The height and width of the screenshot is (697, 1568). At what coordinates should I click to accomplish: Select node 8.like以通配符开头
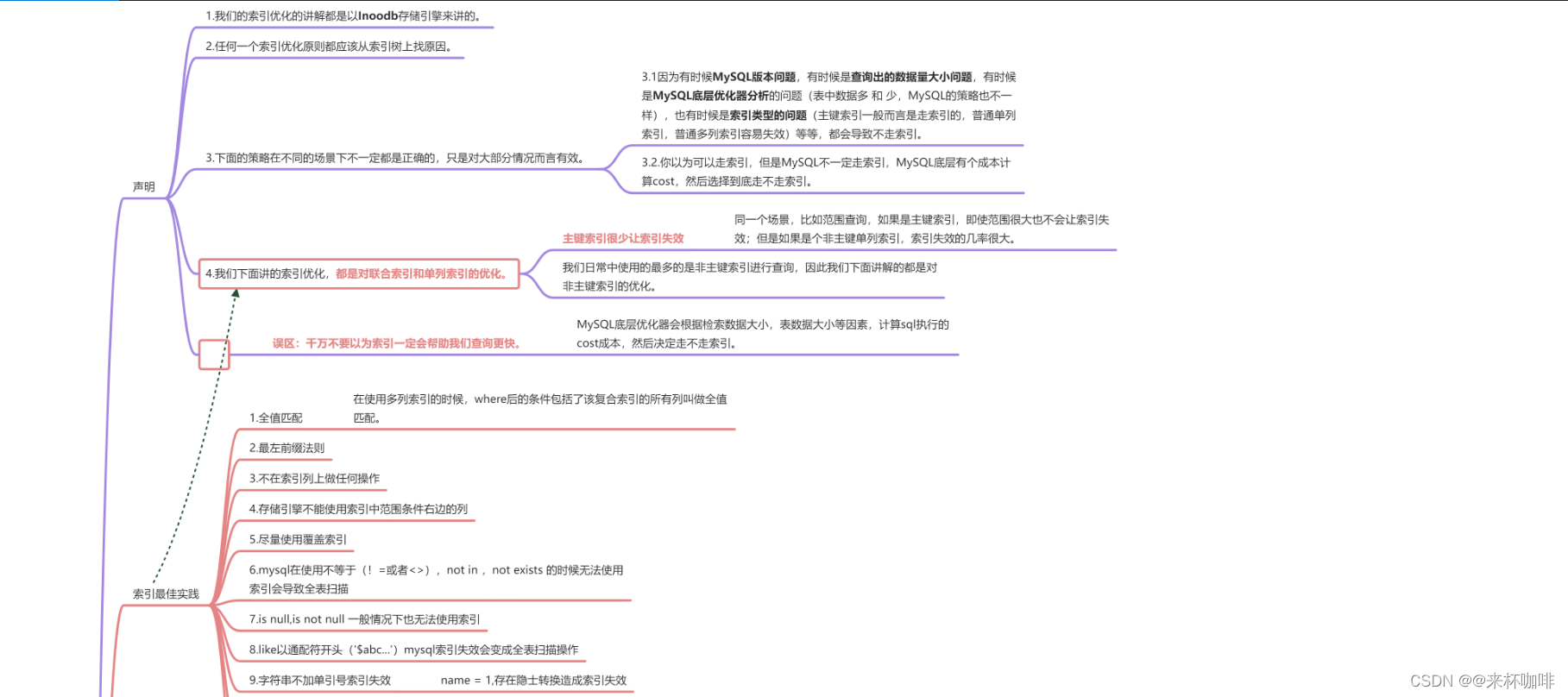[x=414, y=650]
